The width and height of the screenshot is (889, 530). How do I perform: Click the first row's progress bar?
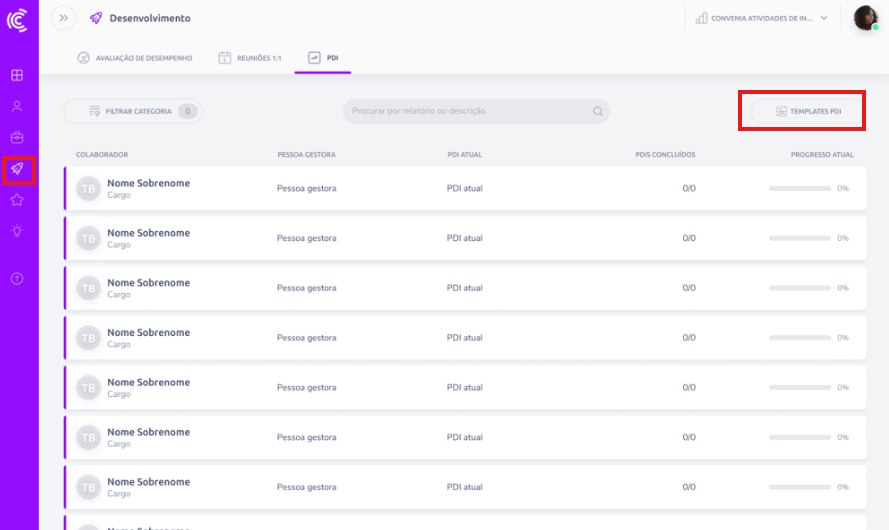799,188
